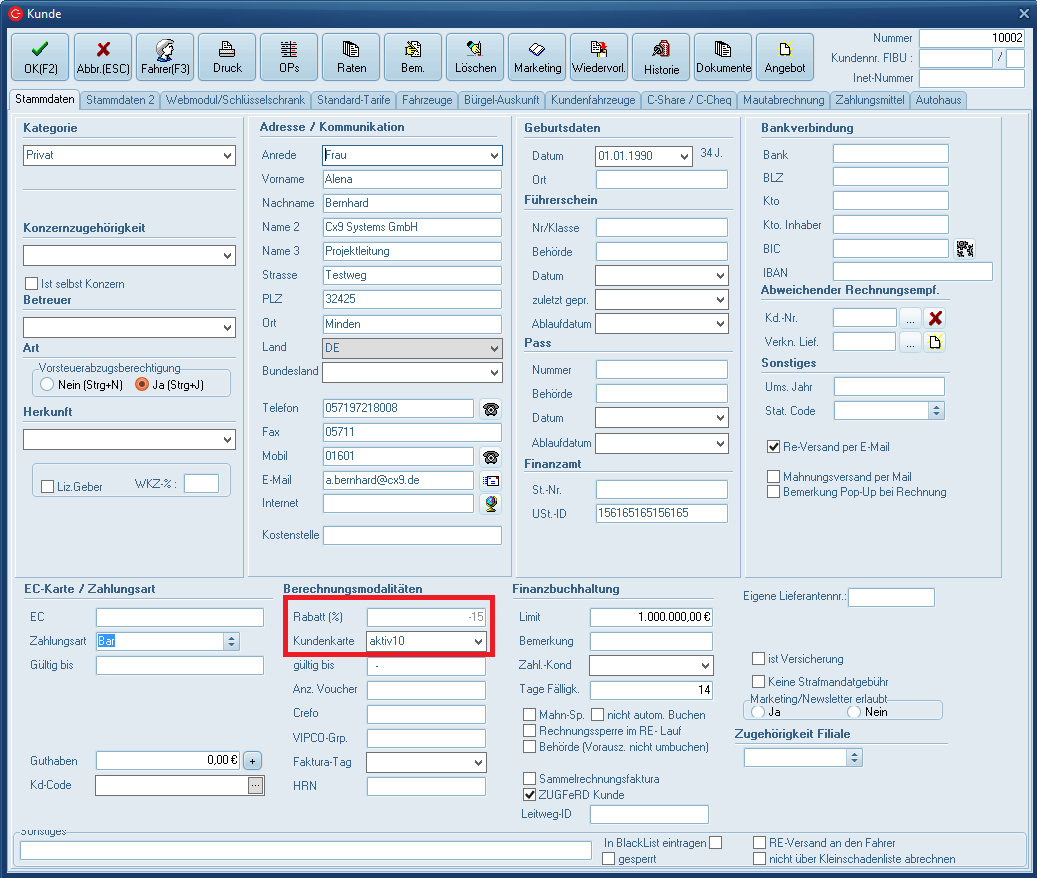Image resolution: width=1037 pixels, height=878 pixels.
Task: Click the Druck printer toolbar icon
Action: (227, 57)
